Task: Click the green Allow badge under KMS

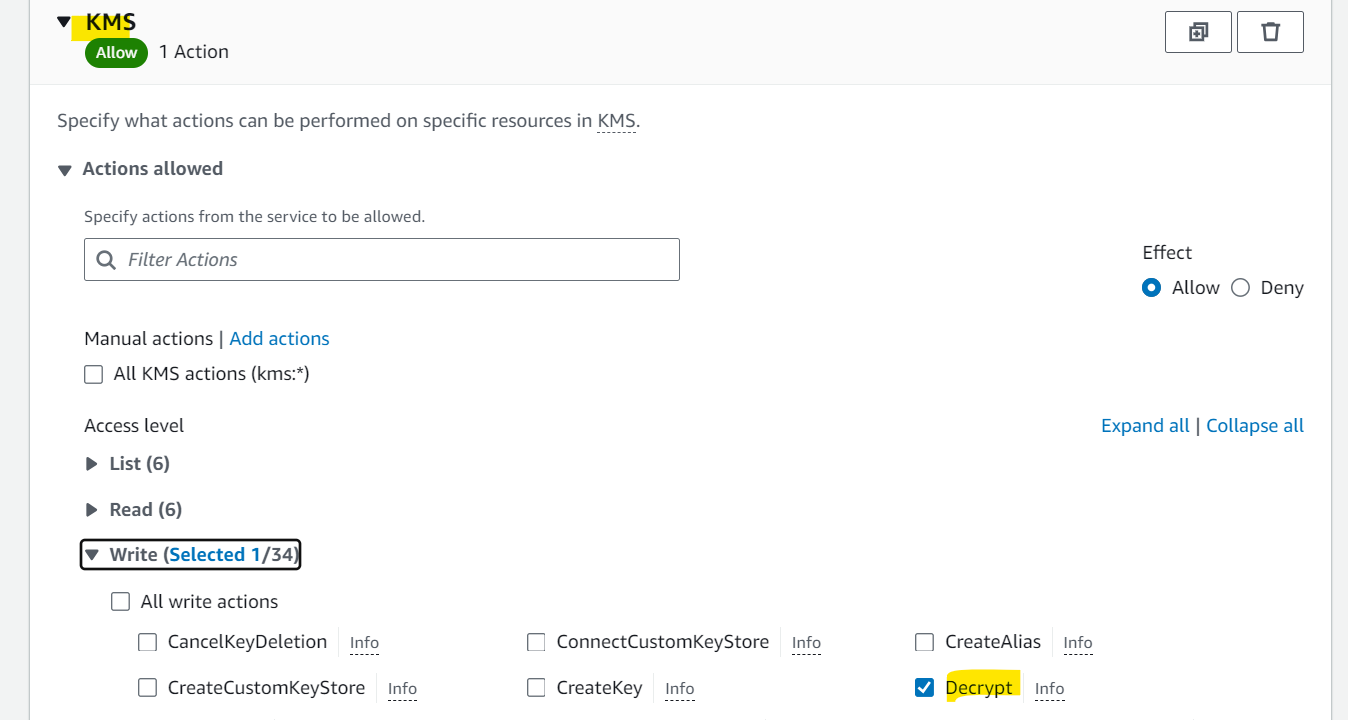Action: (117, 53)
